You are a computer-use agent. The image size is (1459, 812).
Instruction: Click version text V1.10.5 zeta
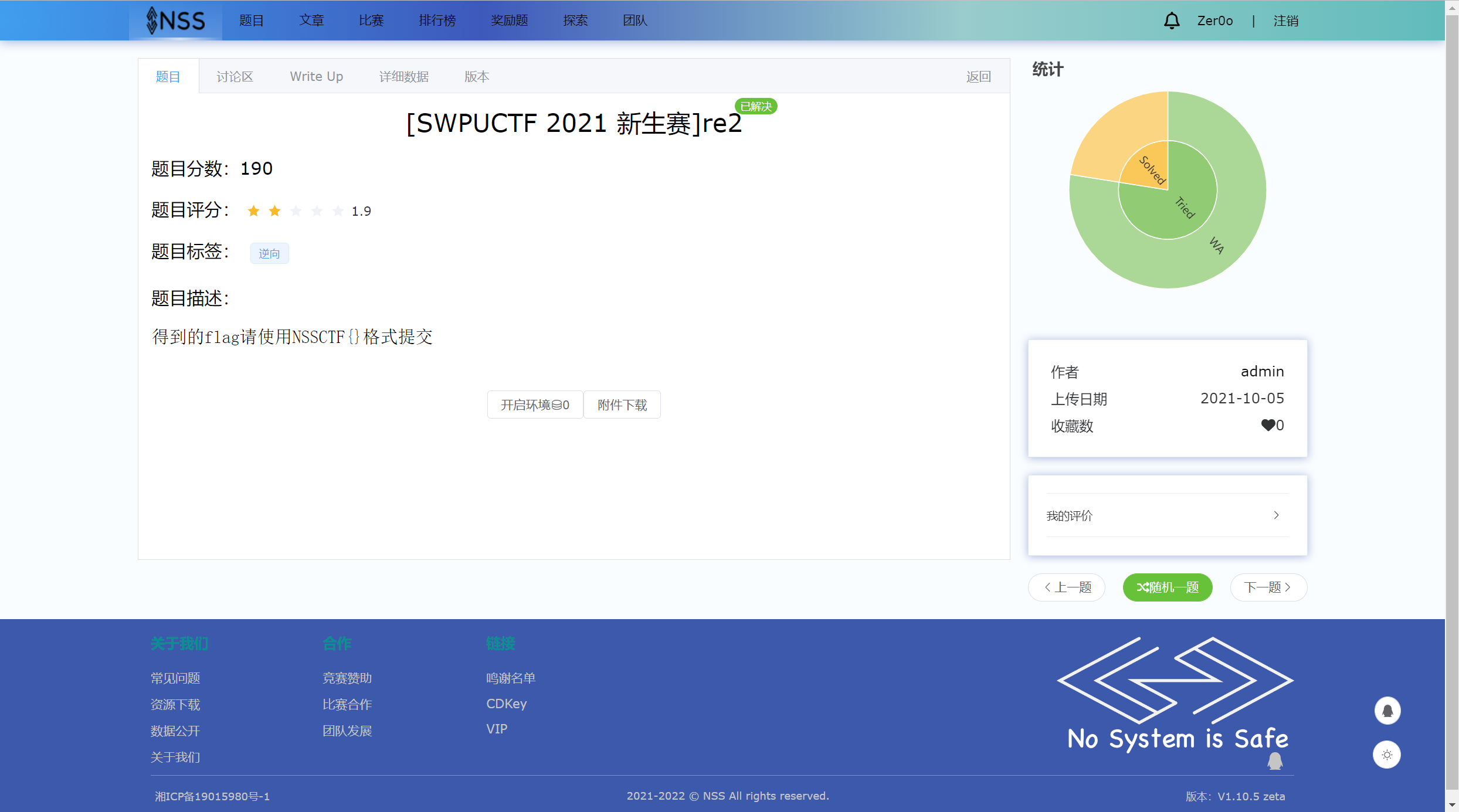1251,796
